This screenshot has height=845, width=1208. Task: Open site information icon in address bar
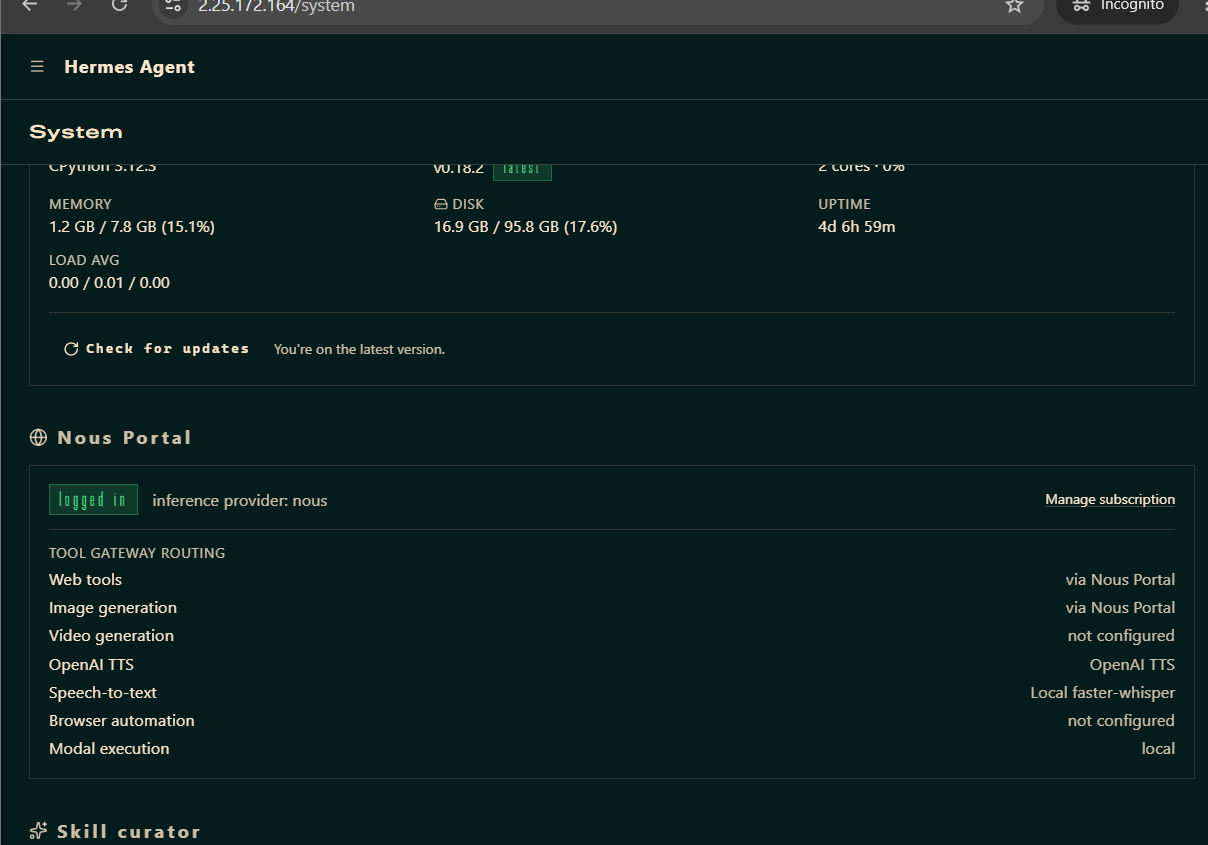pyautogui.click(x=173, y=6)
